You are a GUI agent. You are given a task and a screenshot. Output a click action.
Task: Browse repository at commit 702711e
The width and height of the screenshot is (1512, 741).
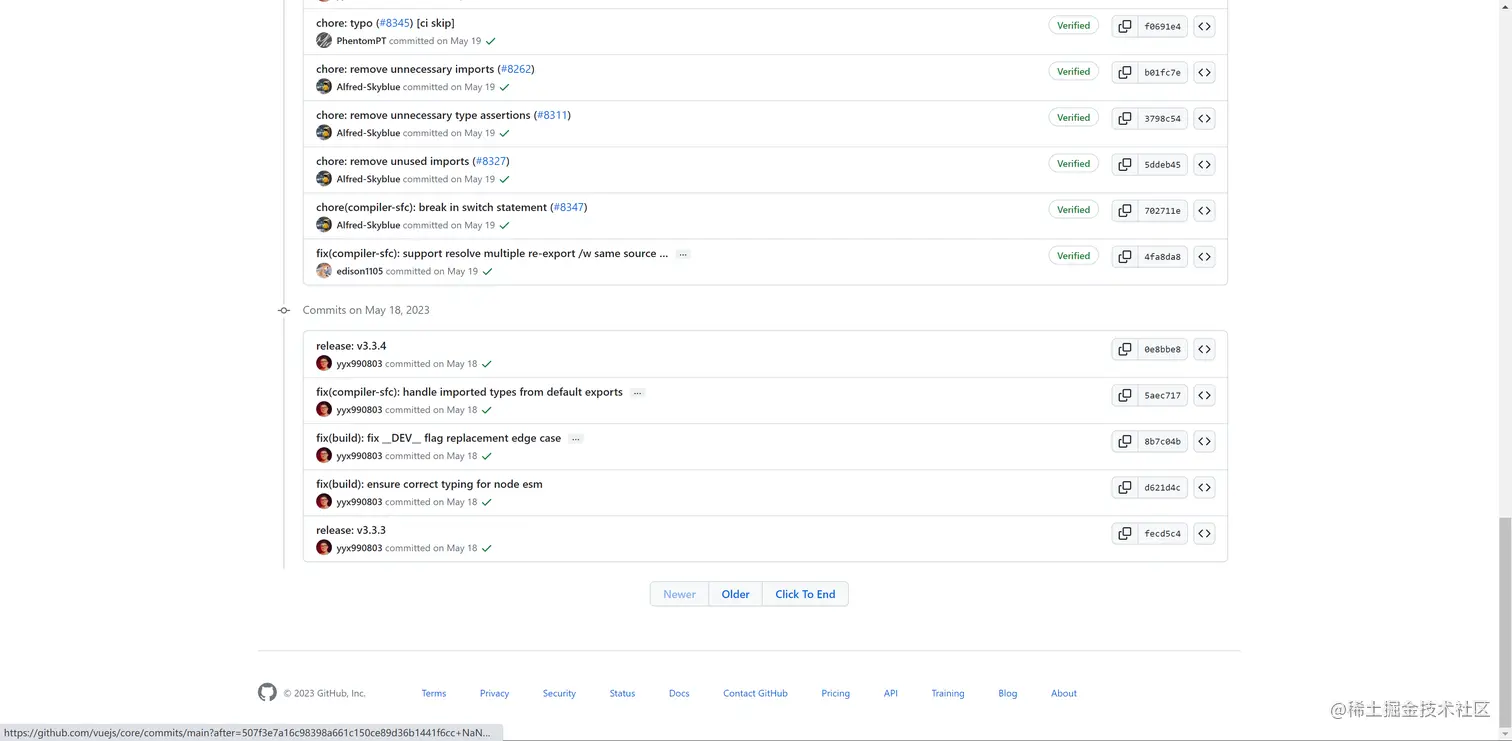(x=1204, y=211)
